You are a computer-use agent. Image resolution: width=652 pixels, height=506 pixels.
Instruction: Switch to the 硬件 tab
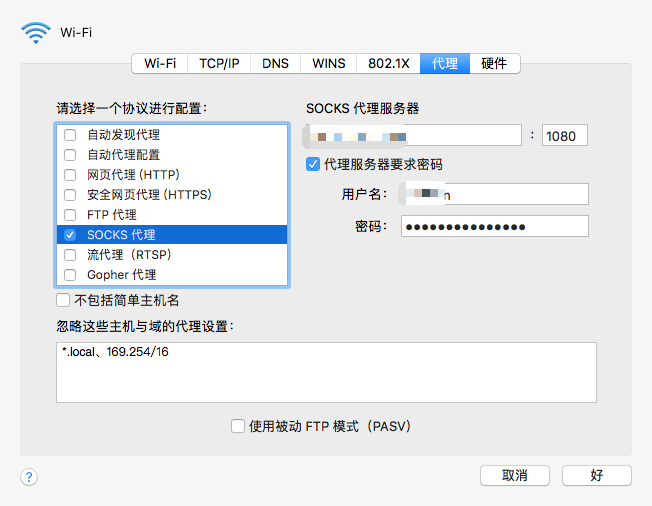[x=494, y=63]
